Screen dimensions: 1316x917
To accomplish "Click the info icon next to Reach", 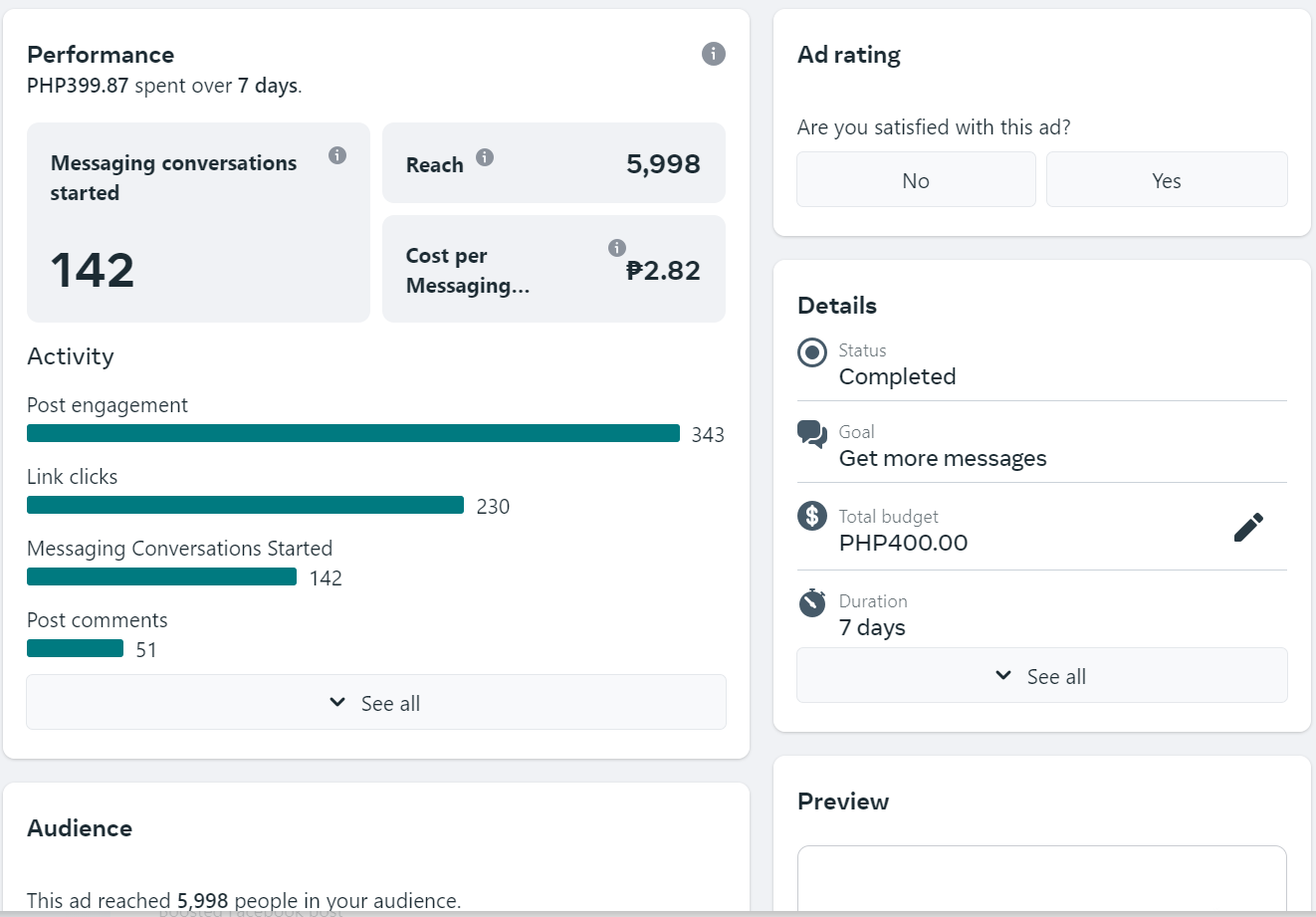I will 485,157.
